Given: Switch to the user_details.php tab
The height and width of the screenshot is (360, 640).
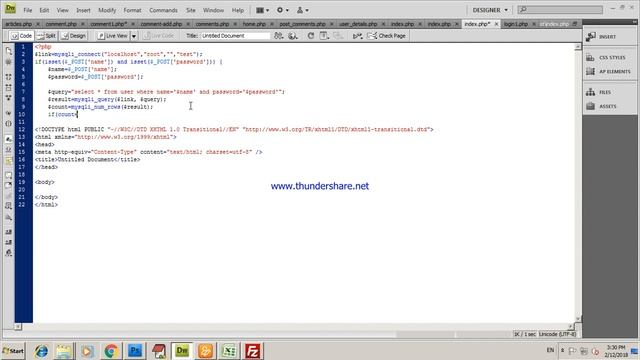Looking at the screenshot, I should coord(358,24).
